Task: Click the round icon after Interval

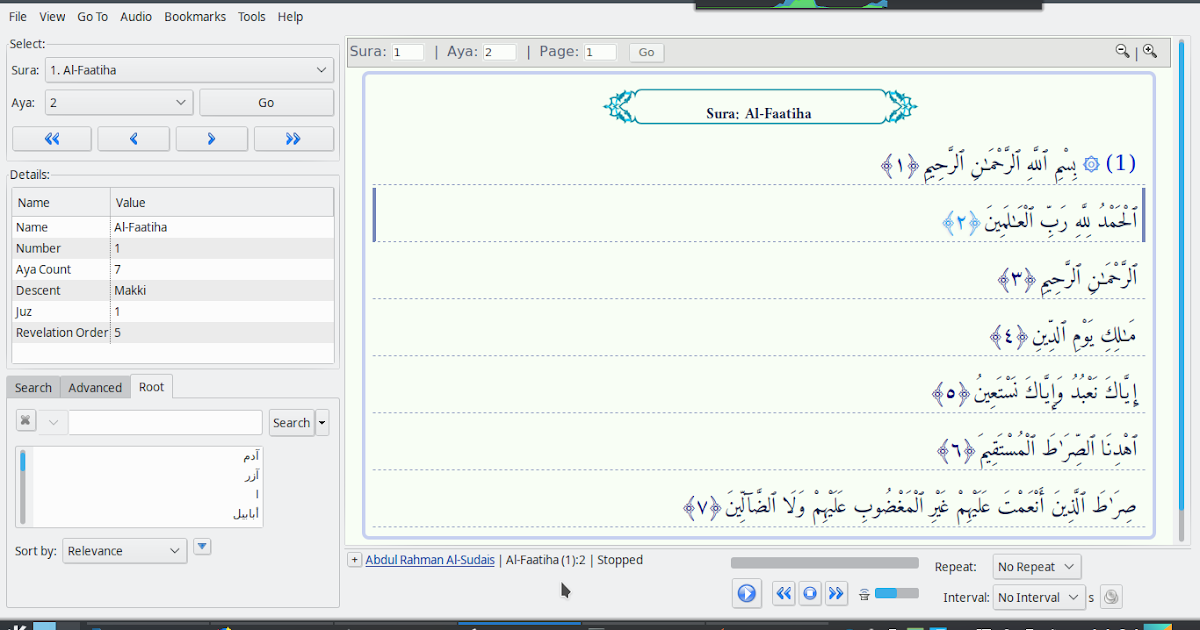Action: click(1111, 597)
